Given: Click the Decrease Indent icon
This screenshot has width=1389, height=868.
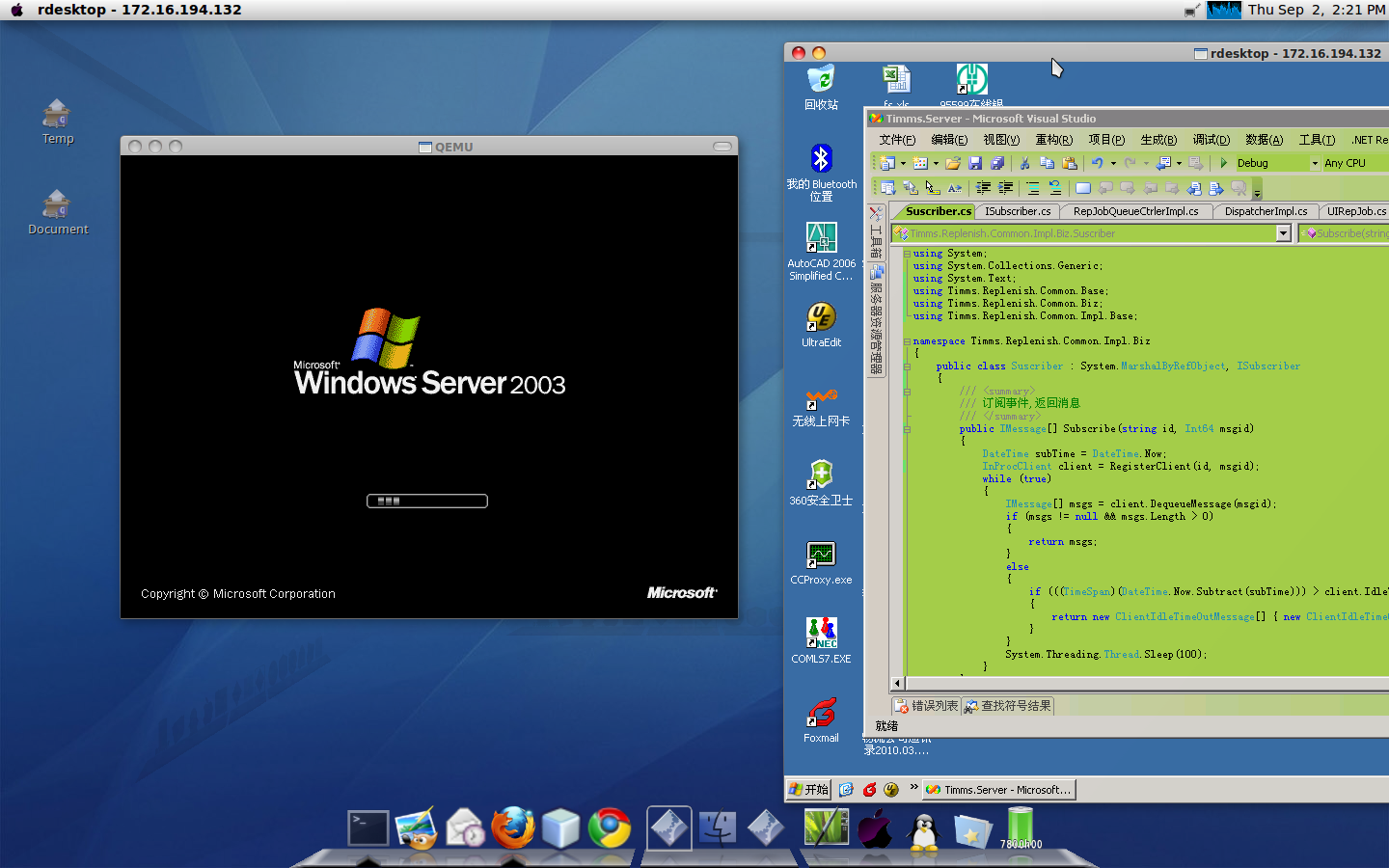Looking at the screenshot, I should (983, 188).
